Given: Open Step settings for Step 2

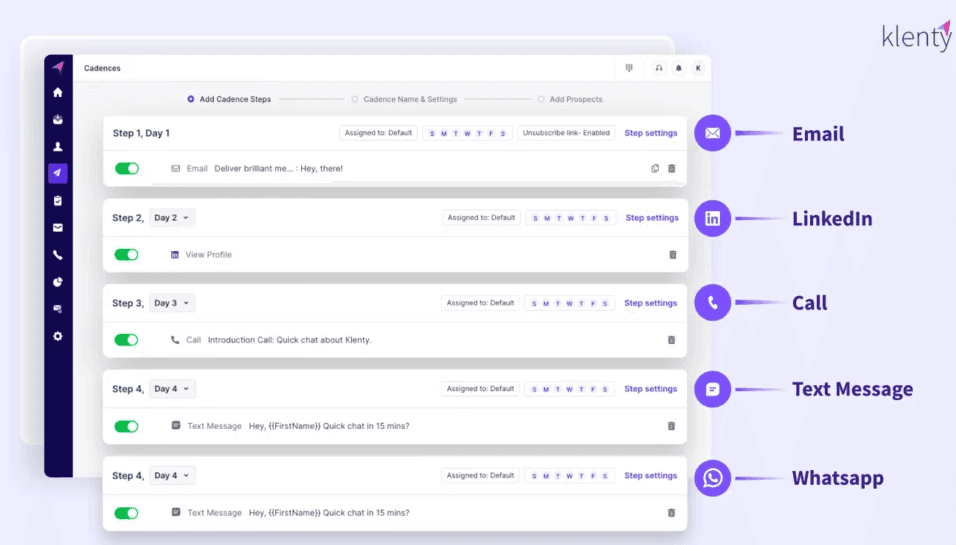Looking at the screenshot, I should tap(652, 218).
